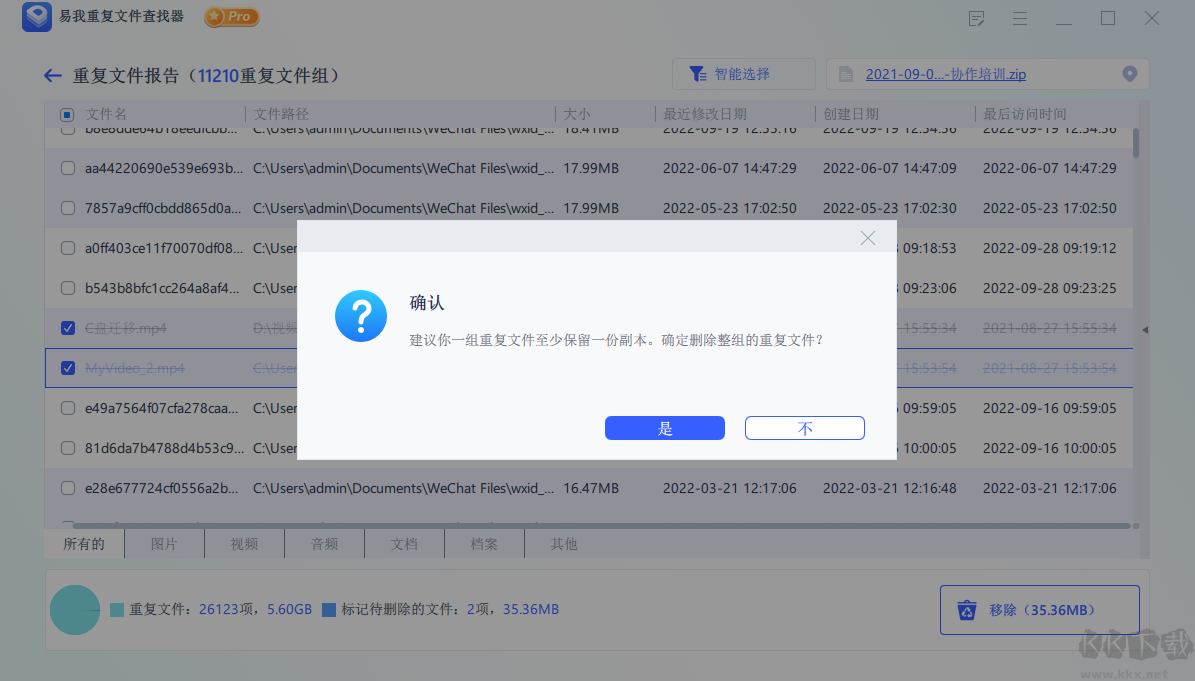Screen dimensions: 1195x681
Task: Click the file name C盘迁移.mp4
Action: (125, 328)
